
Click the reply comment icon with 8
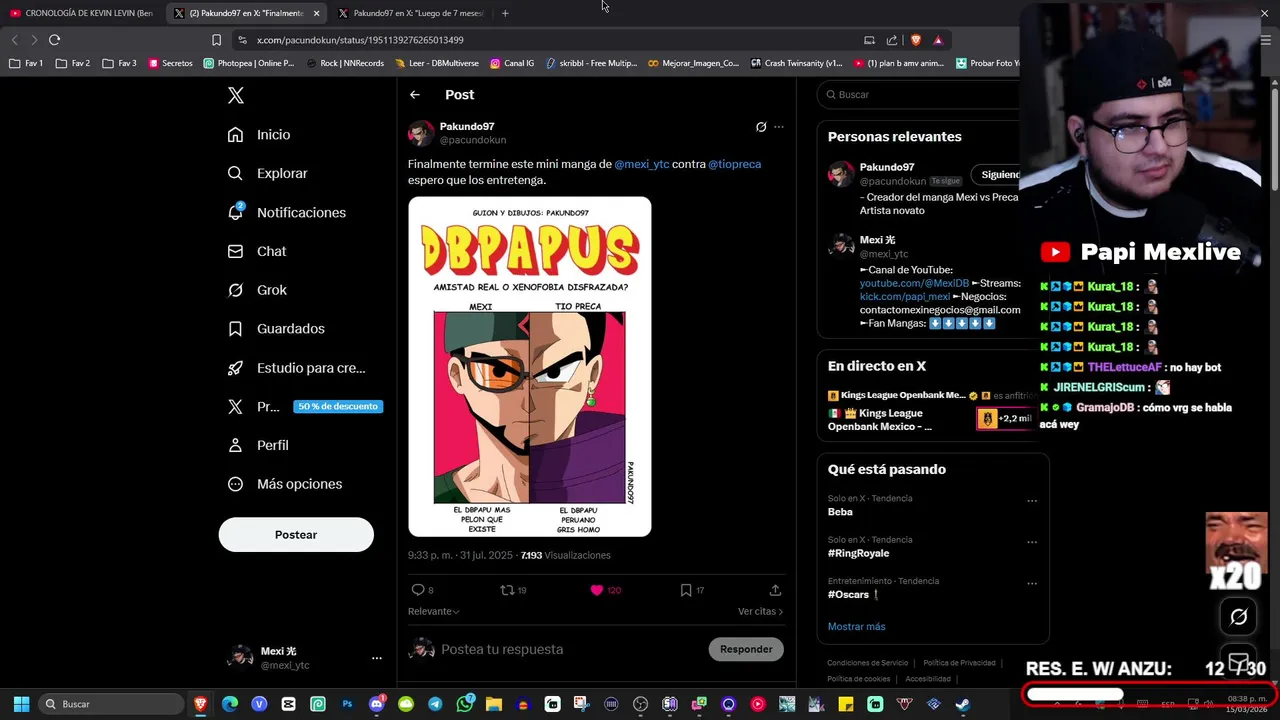422,590
